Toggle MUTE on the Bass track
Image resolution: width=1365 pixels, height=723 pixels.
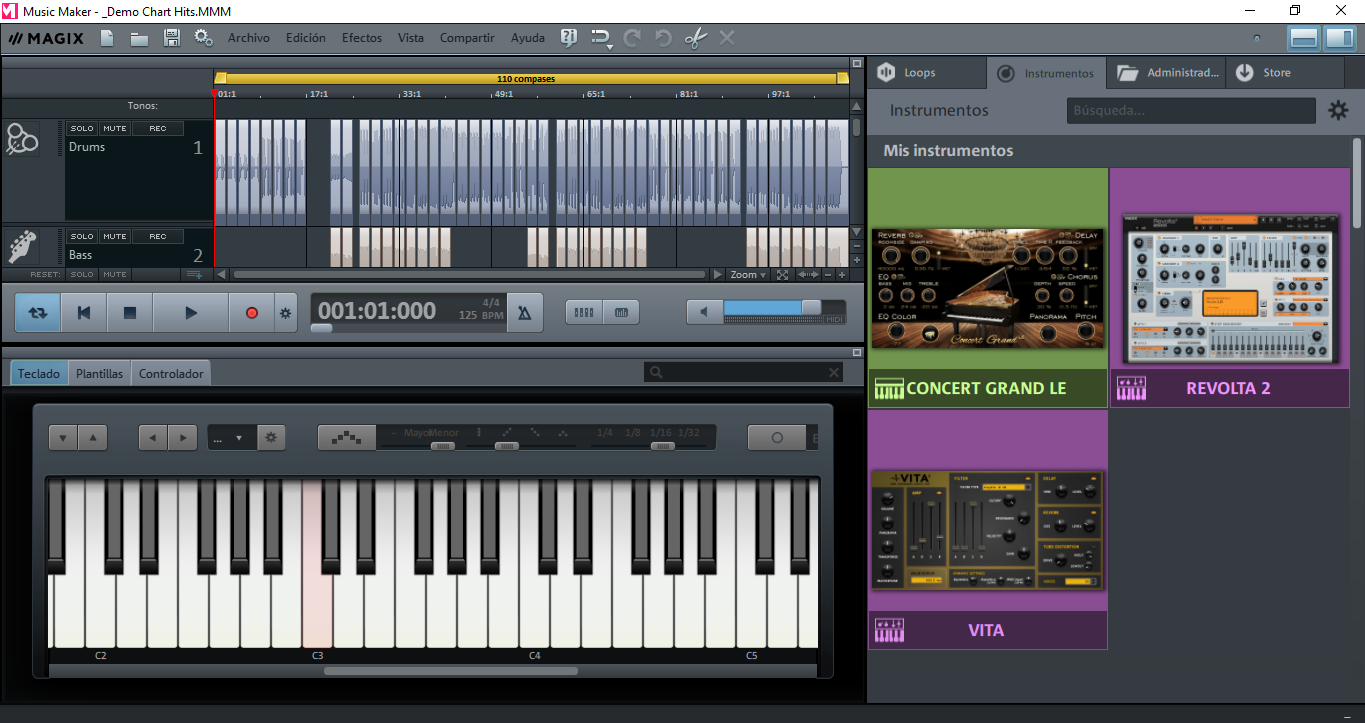pos(115,237)
